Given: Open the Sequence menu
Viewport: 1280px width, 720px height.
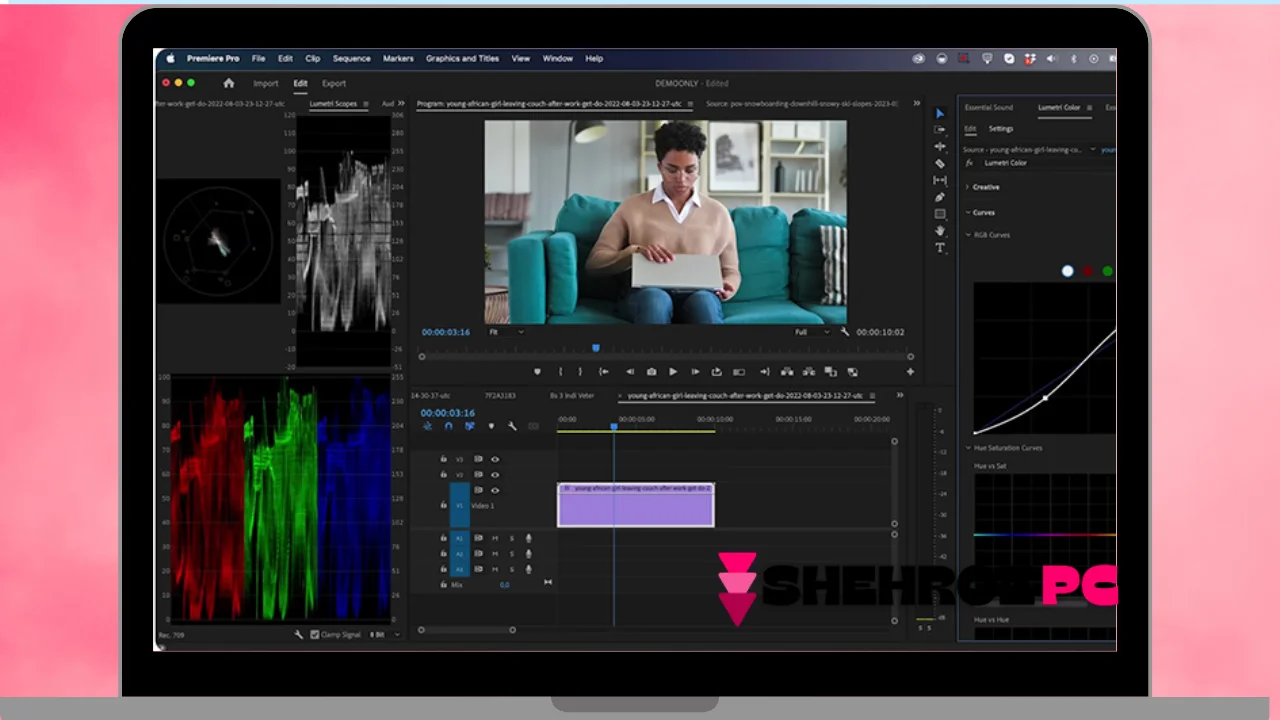Looking at the screenshot, I should click(x=351, y=58).
